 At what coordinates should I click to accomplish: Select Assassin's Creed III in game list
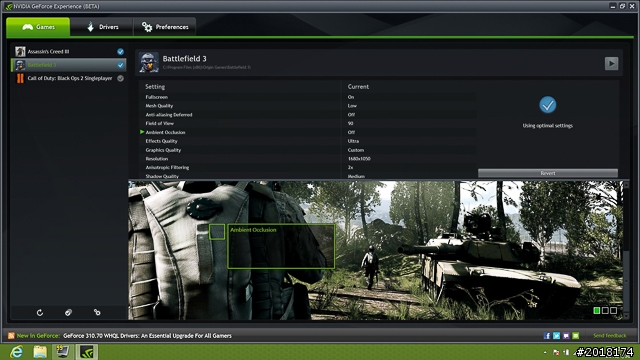pyautogui.click(x=69, y=51)
